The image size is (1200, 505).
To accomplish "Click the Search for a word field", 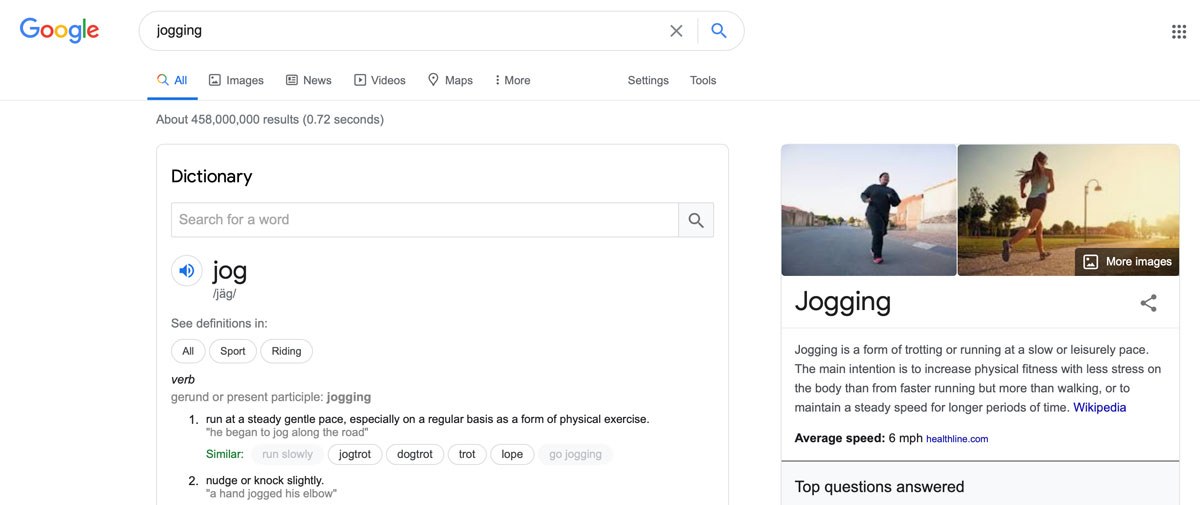I will pos(425,220).
